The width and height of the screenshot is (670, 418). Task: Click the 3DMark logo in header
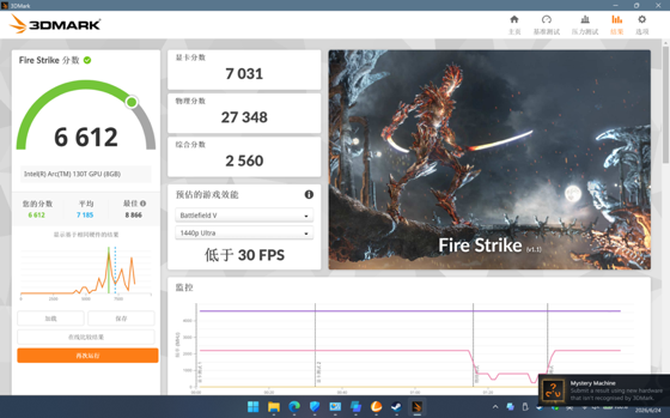[x=55, y=24]
